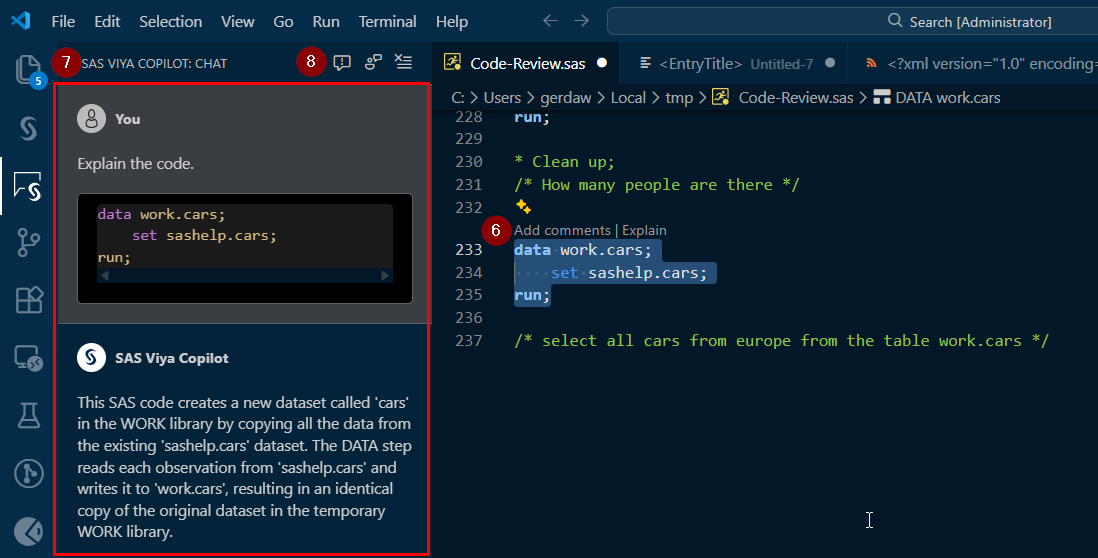This screenshot has height=558, width=1098.
Task: Open the Run menu
Action: coord(326,22)
